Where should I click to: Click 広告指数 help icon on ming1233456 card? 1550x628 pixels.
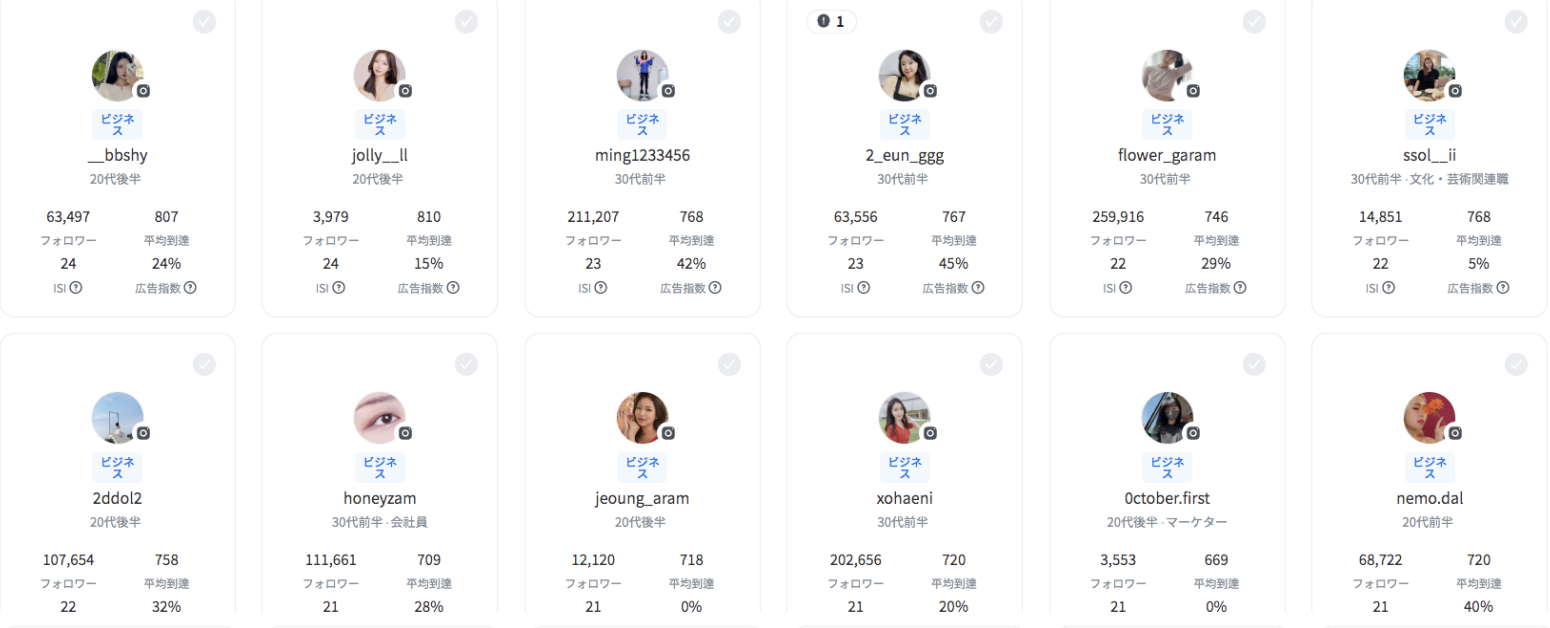pos(716,288)
